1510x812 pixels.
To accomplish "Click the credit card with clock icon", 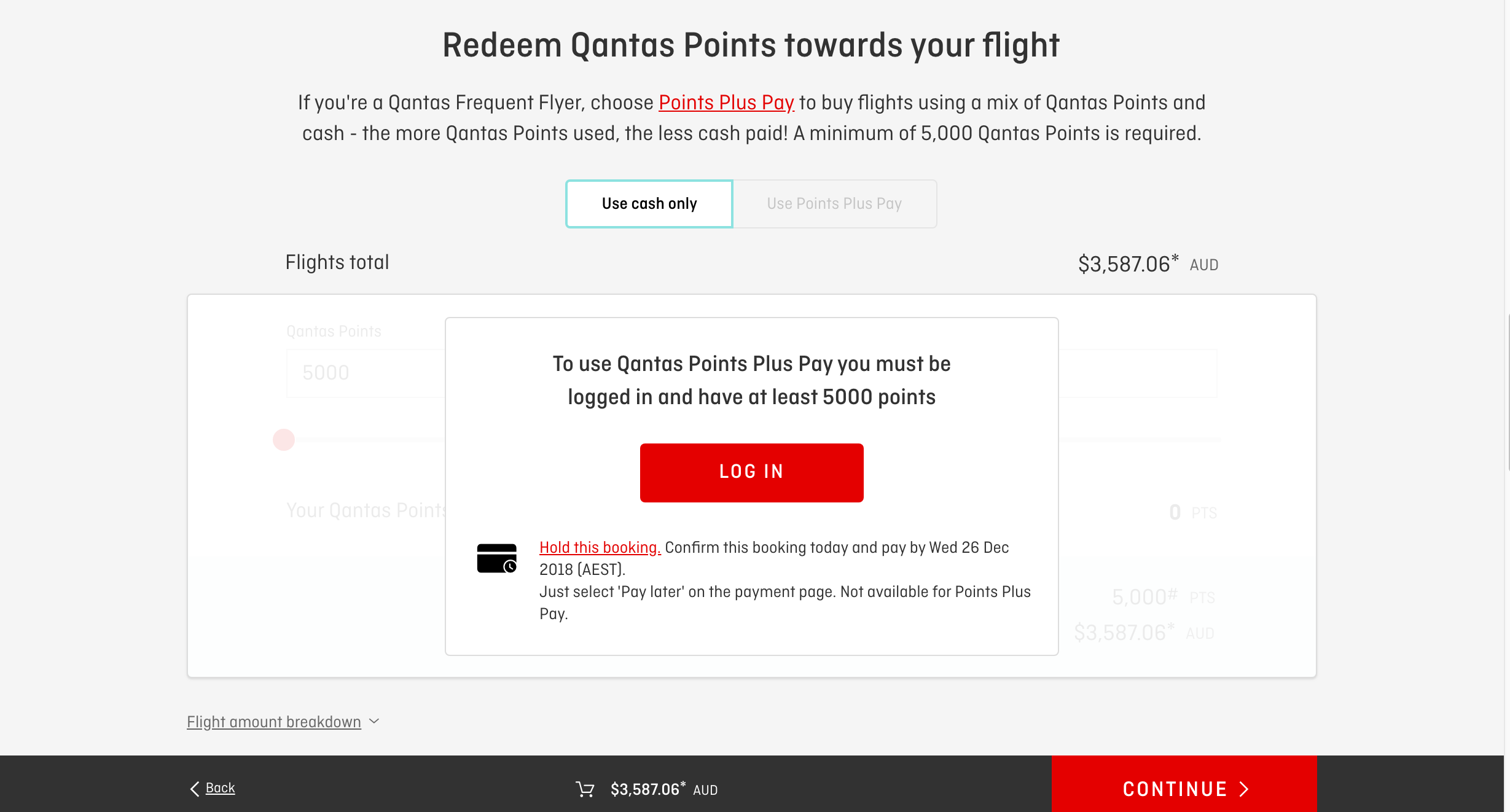I will (x=496, y=558).
